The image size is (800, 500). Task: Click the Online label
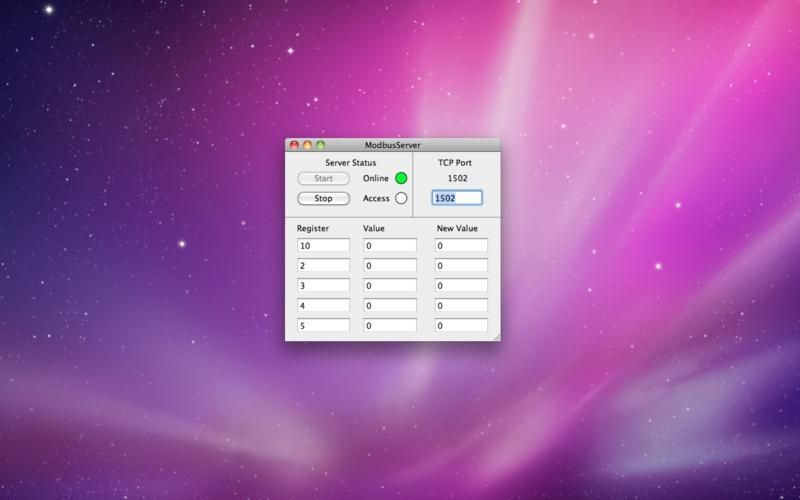(376, 178)
